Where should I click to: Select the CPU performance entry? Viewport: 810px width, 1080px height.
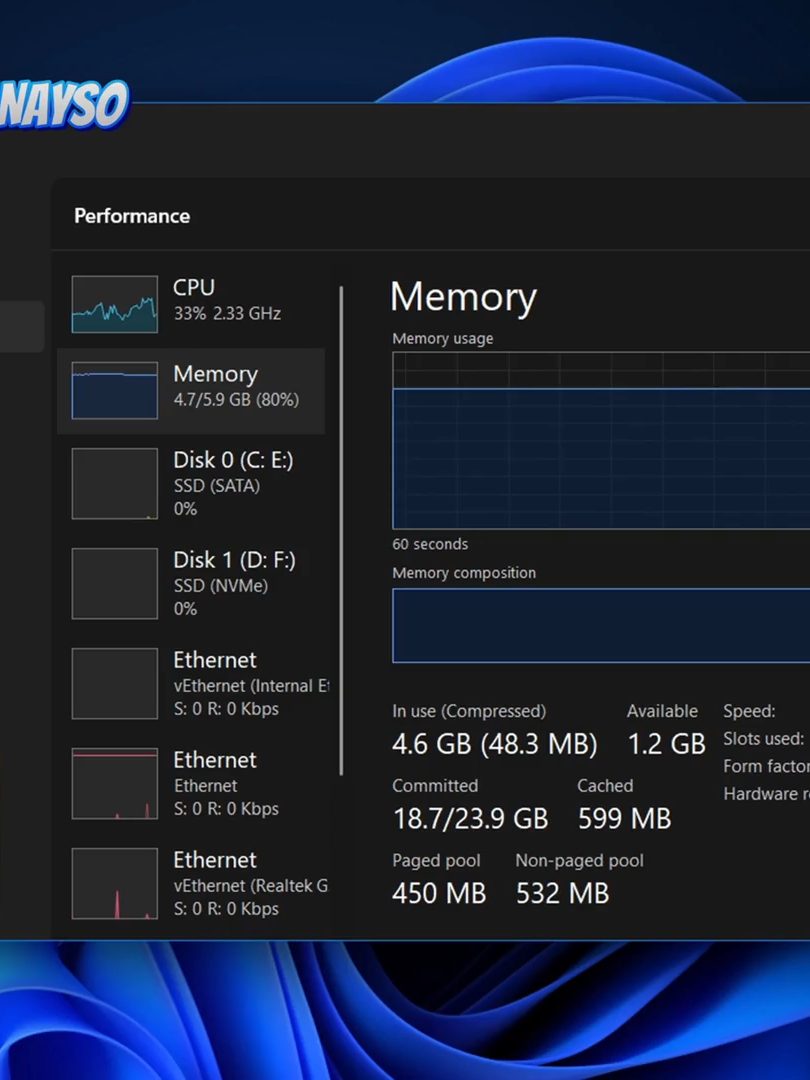pos(191,304)
